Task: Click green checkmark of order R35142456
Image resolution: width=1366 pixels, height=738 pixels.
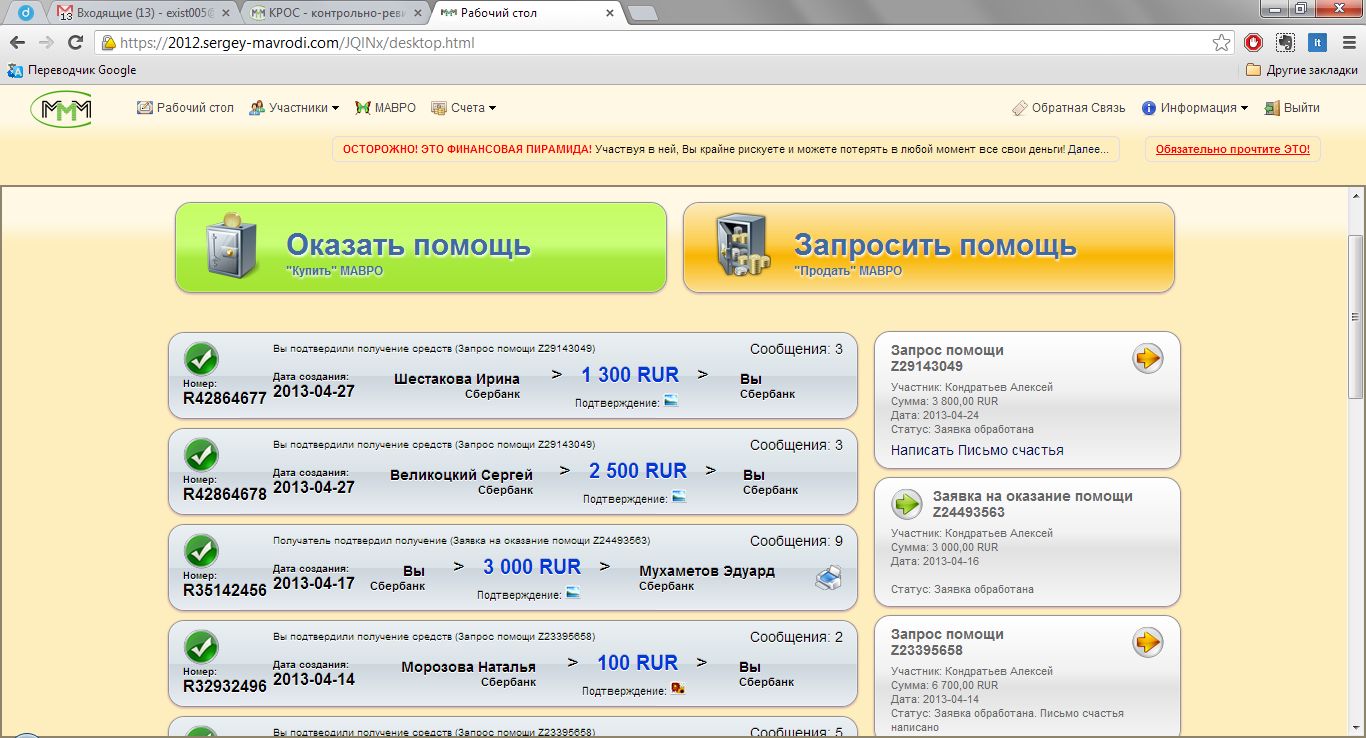Action: [x=202, y=551]
